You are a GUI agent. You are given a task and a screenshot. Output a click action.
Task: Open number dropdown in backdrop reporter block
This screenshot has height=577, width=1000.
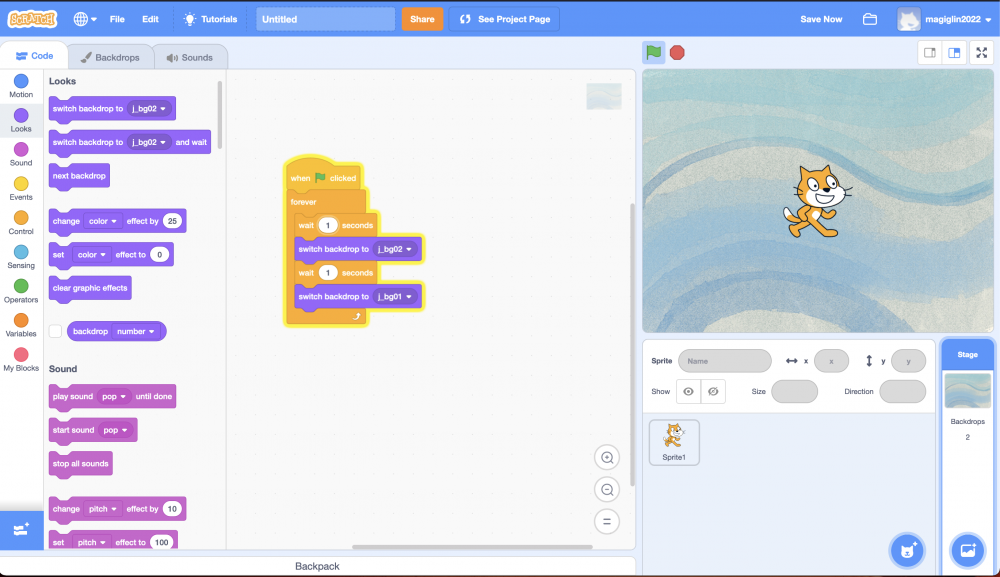pos(136,332)
